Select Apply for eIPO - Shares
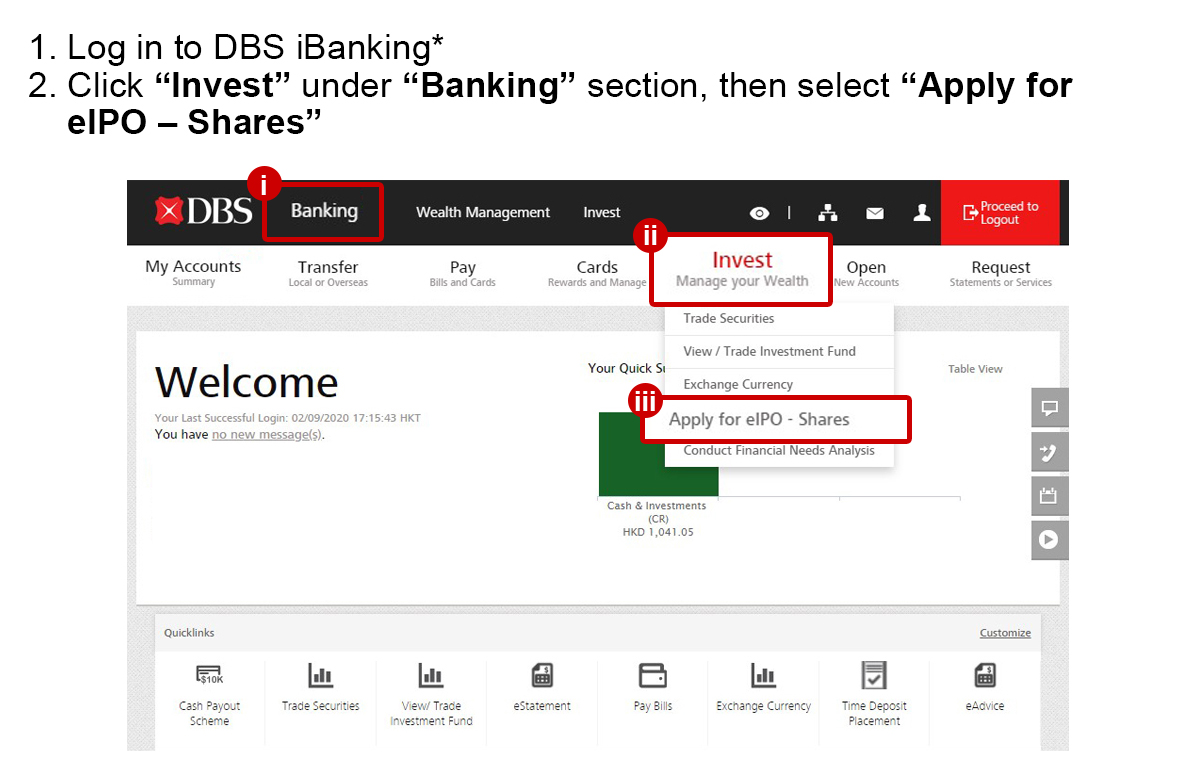Image resolution: width=1196 pixels, height=769 pixels. click(759, 420)
